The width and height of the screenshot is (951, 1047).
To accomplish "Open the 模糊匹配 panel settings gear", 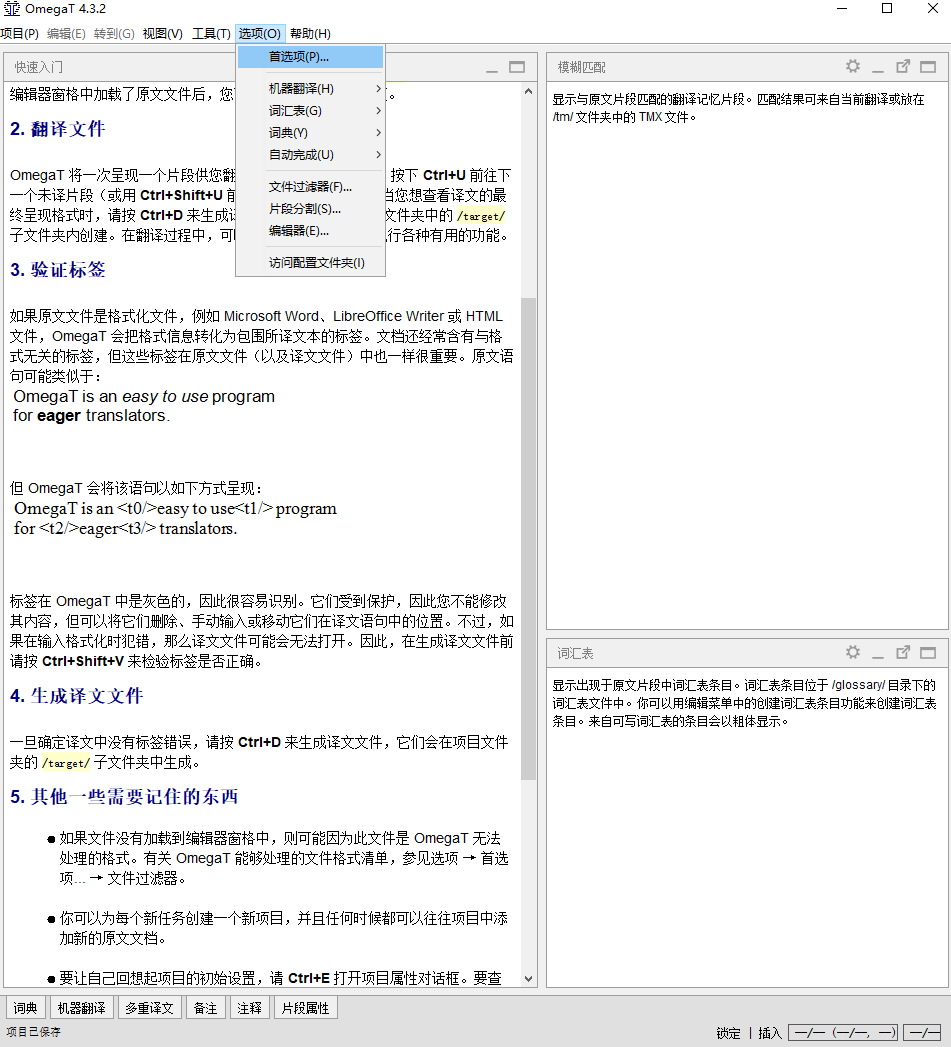I will point(852,66).
